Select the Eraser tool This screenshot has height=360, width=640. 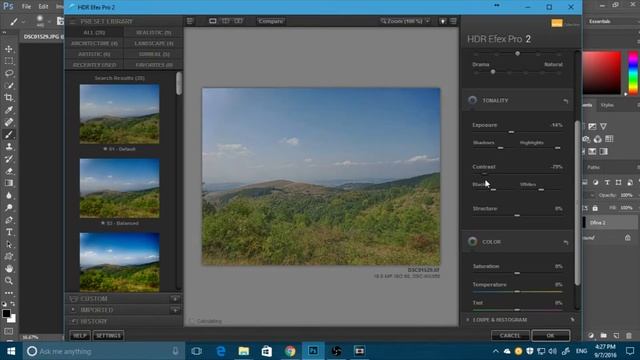(x=9, y=171)
